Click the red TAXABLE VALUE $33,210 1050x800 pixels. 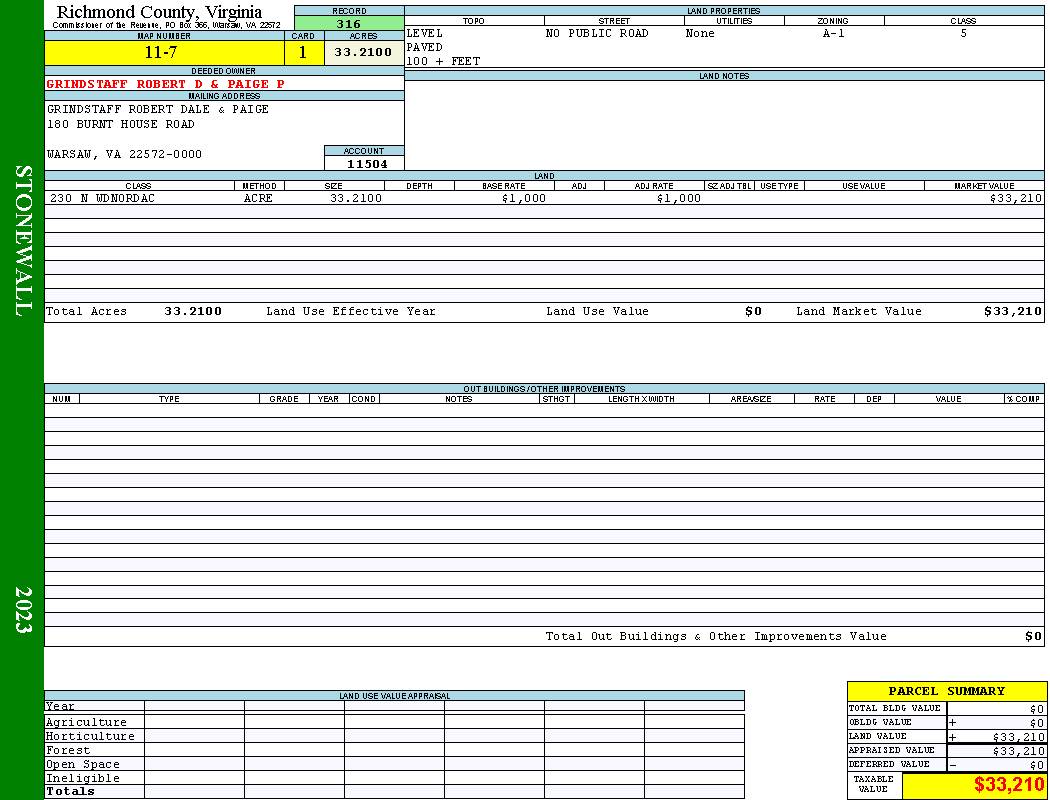(1008, 785)
